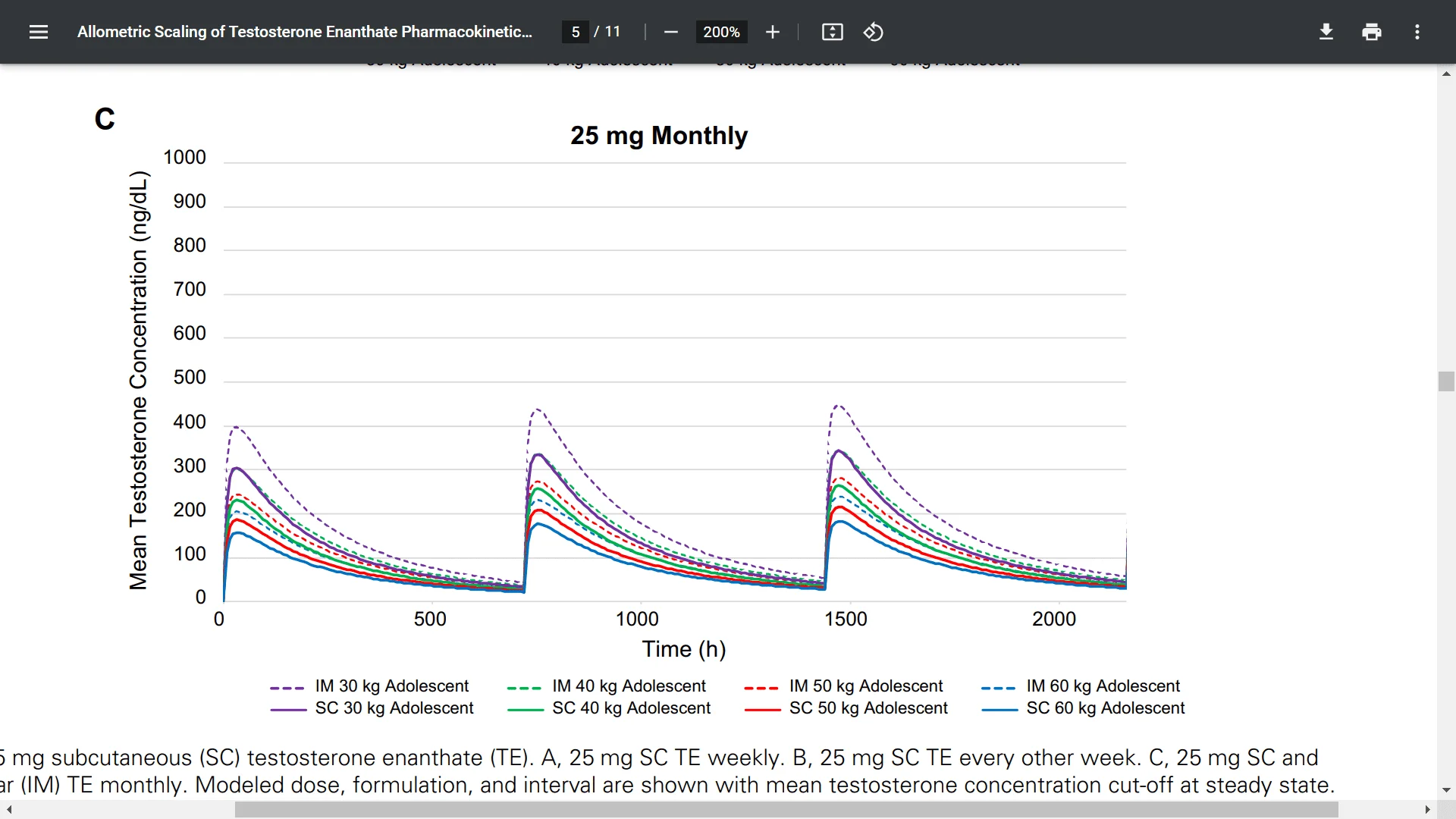Click the scroll down arrow
This screenshot has height=819, width=1456.
point(1446,790)
